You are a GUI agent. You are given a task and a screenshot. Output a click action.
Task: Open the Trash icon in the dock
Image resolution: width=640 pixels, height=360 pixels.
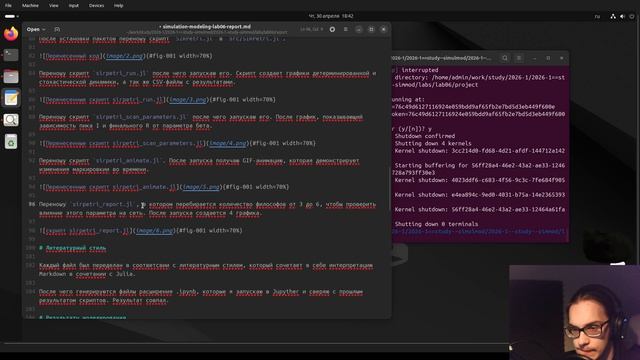tap(11, 142)
